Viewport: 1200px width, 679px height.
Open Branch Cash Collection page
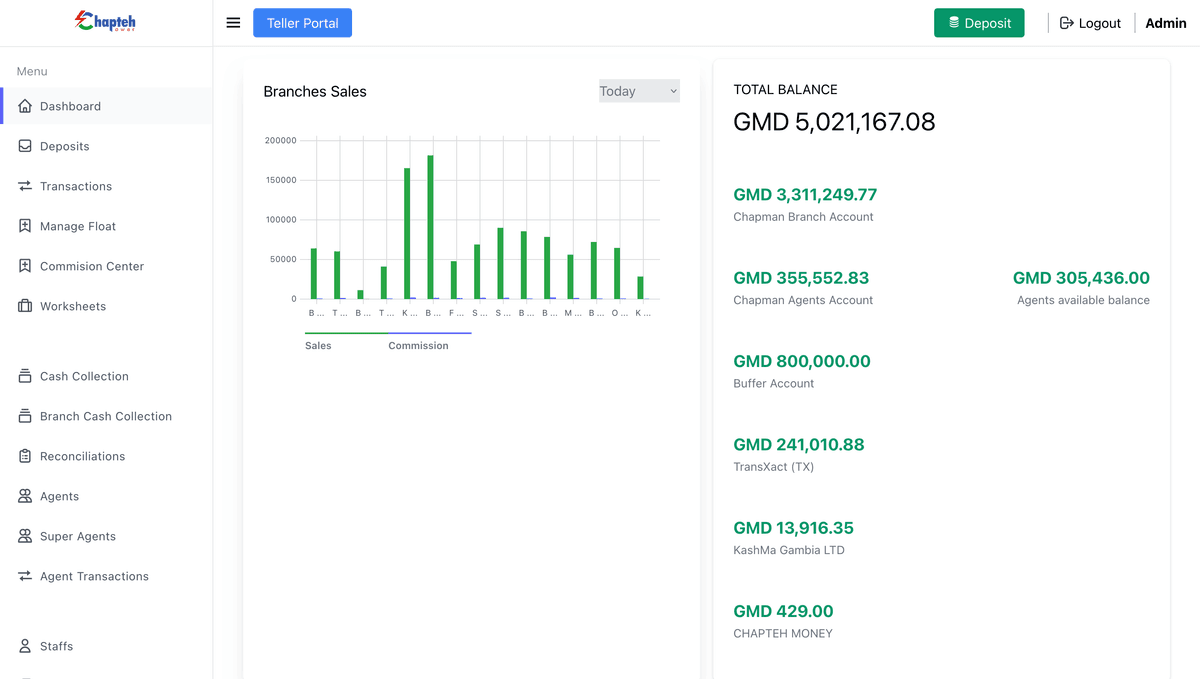click(x=105, y=416)
